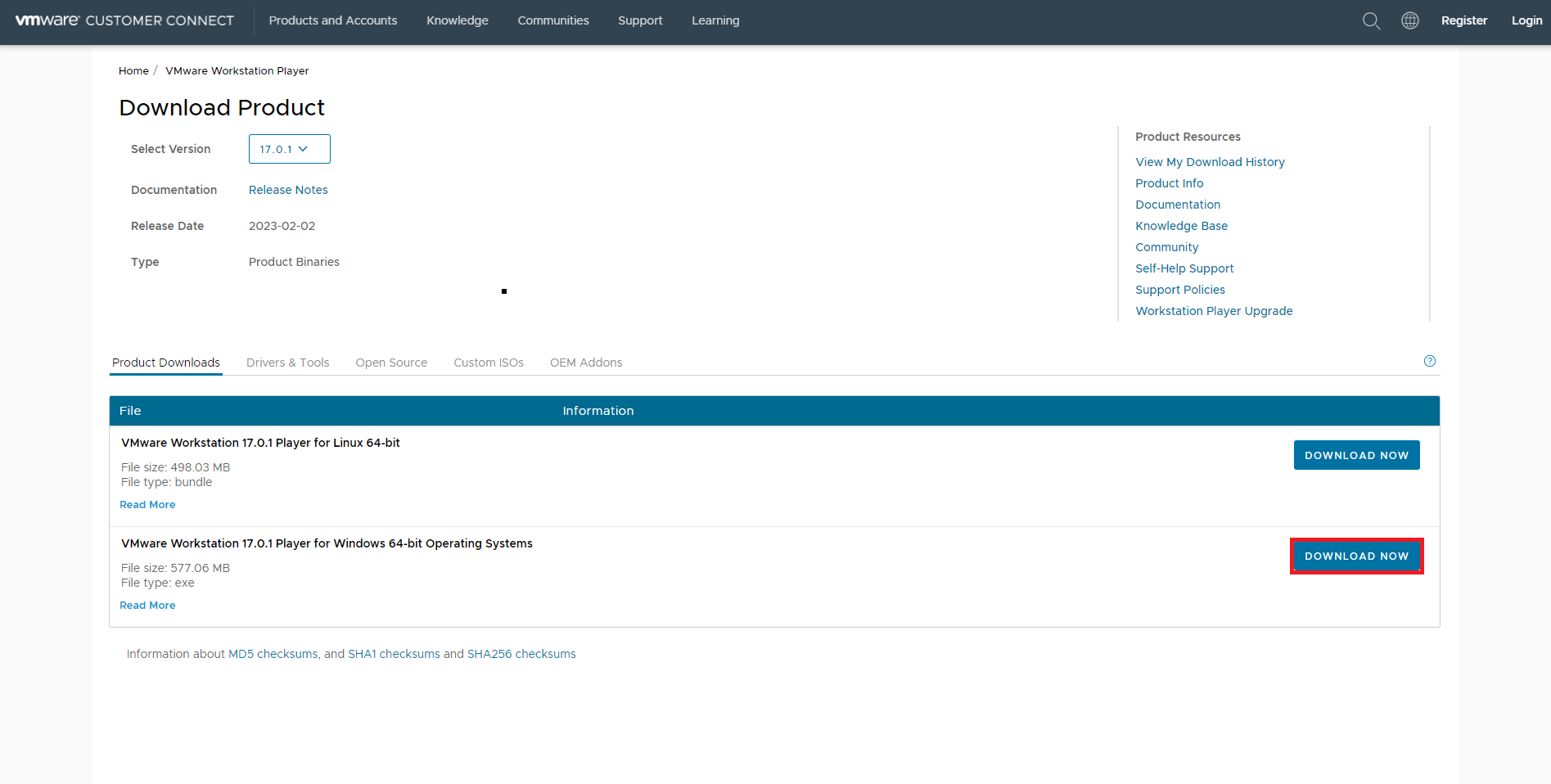Go to Home breadcrumb
This screenshot has height=784, width=1551.
[x=133, y=71]
